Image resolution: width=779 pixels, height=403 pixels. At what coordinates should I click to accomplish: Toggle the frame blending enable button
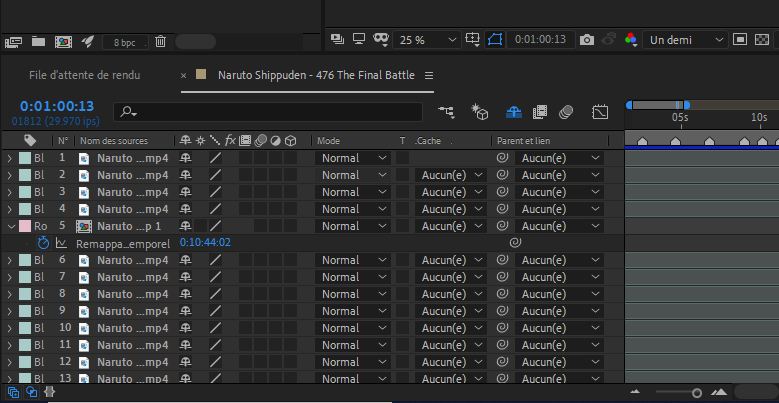(x=540, y=112)
